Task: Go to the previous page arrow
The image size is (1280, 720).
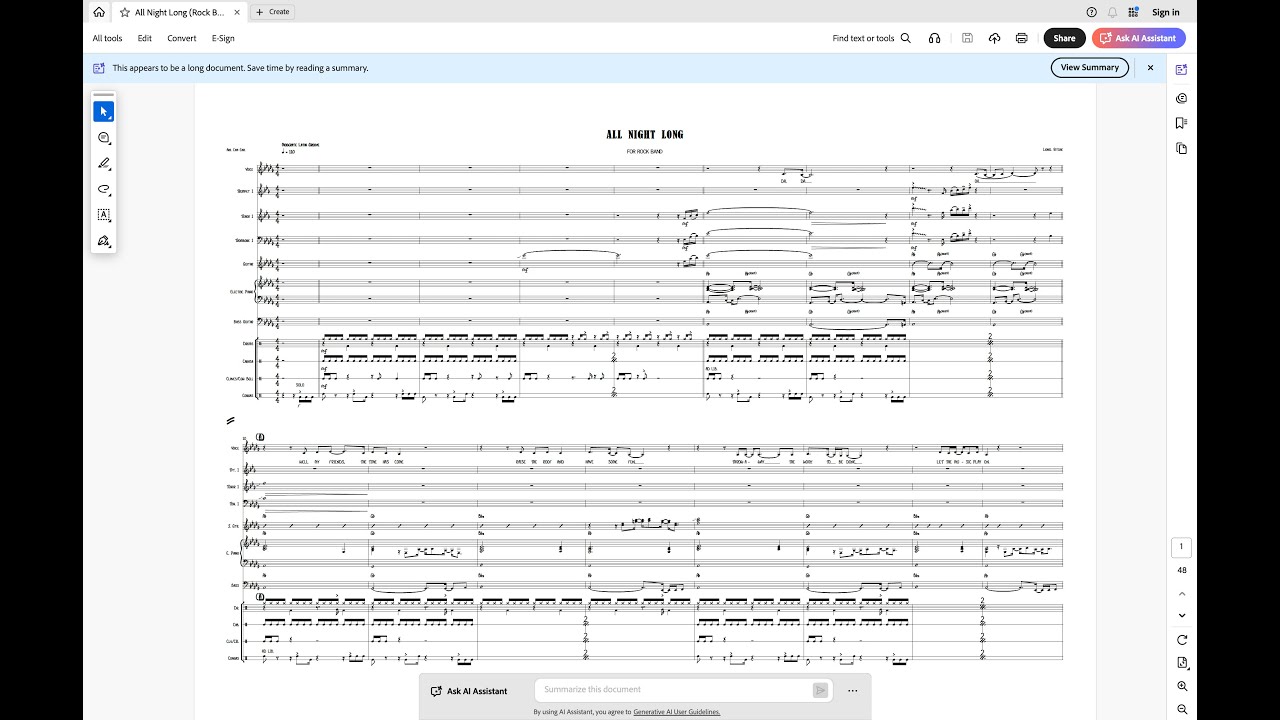Action: [x=1182, y=593]
